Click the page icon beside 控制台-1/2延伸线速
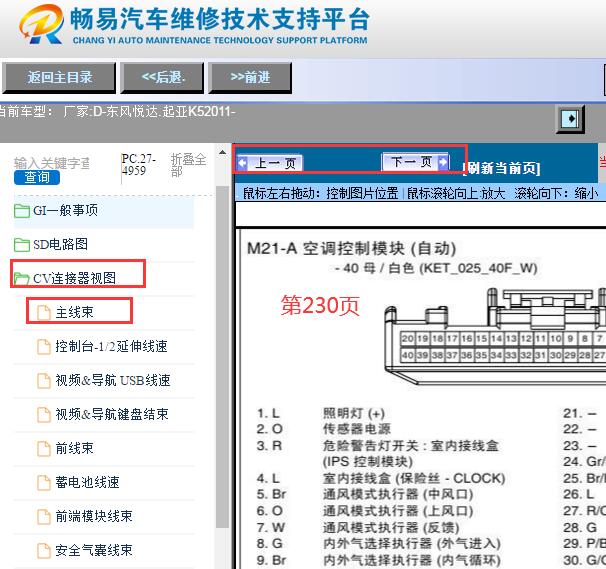 [x=44, y=347]
